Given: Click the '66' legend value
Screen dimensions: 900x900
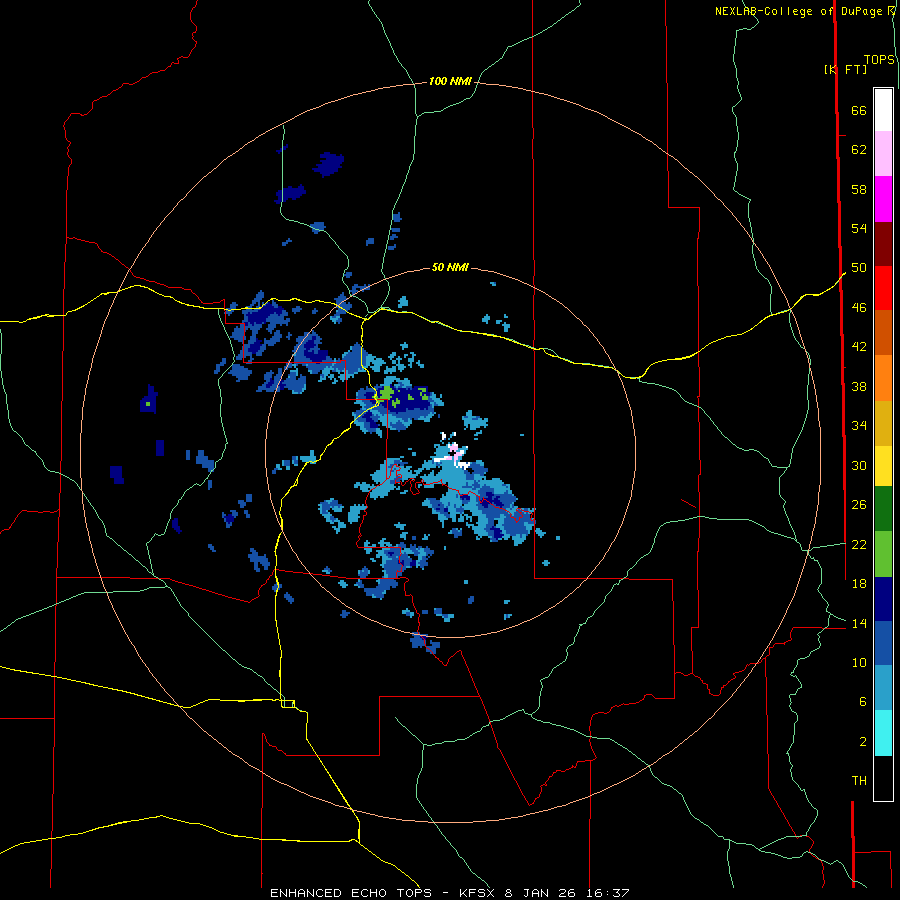Looking at the screenshot, I should [859, 110].
